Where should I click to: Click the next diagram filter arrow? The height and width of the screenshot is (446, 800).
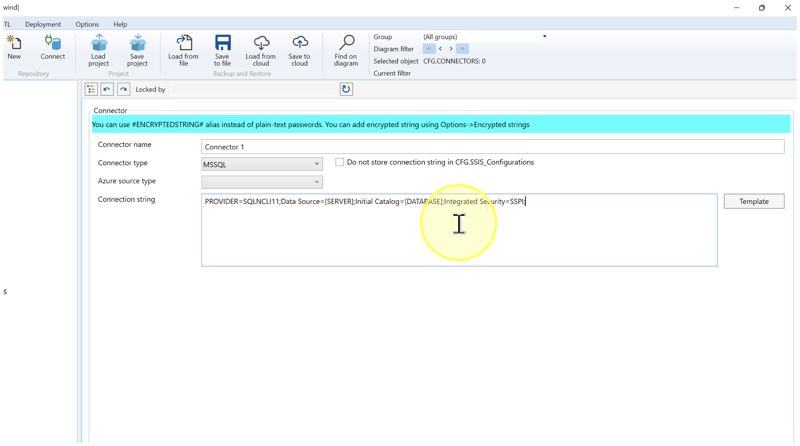pos(451,49)
